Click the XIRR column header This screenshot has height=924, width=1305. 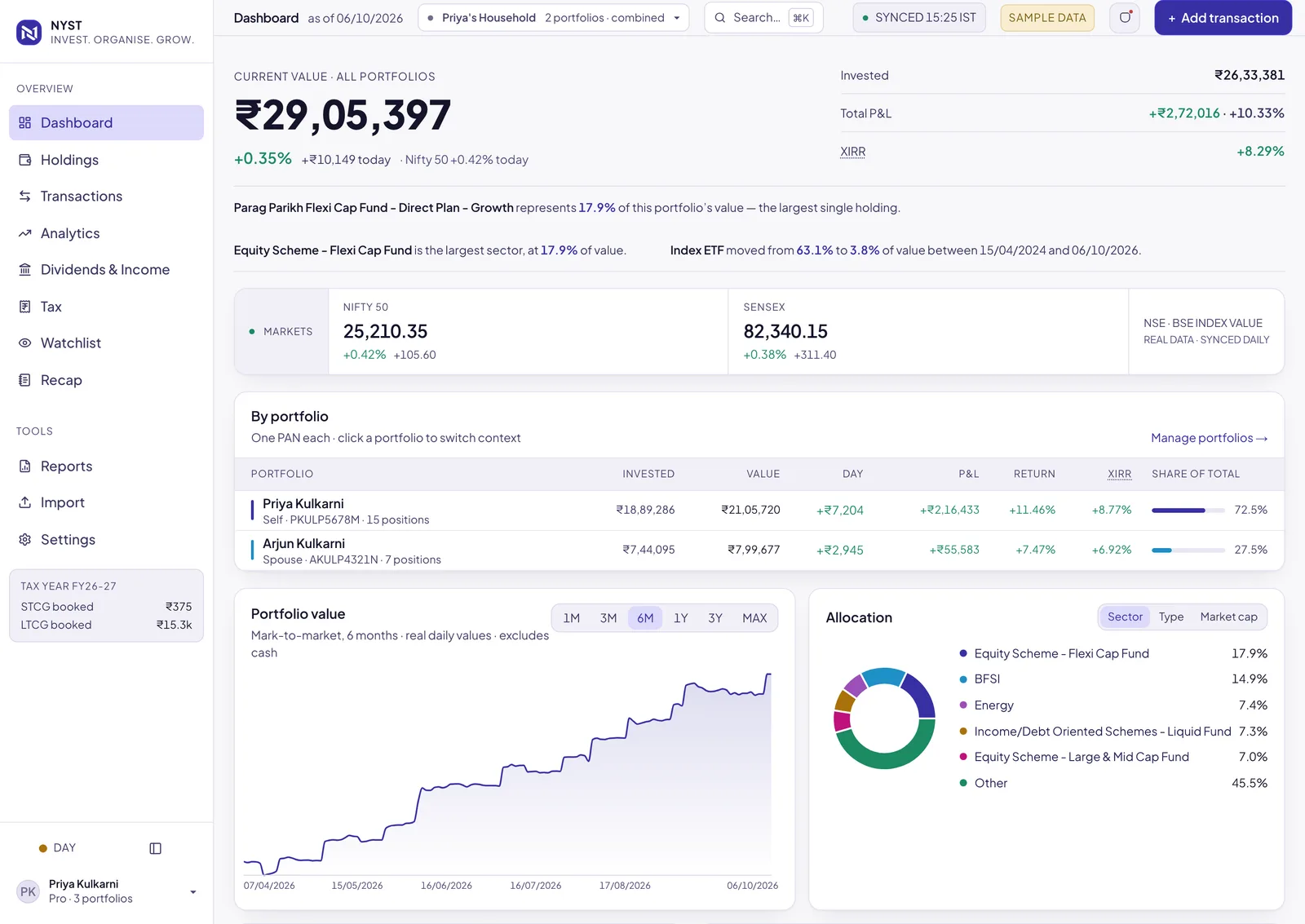click(1119, 474)
